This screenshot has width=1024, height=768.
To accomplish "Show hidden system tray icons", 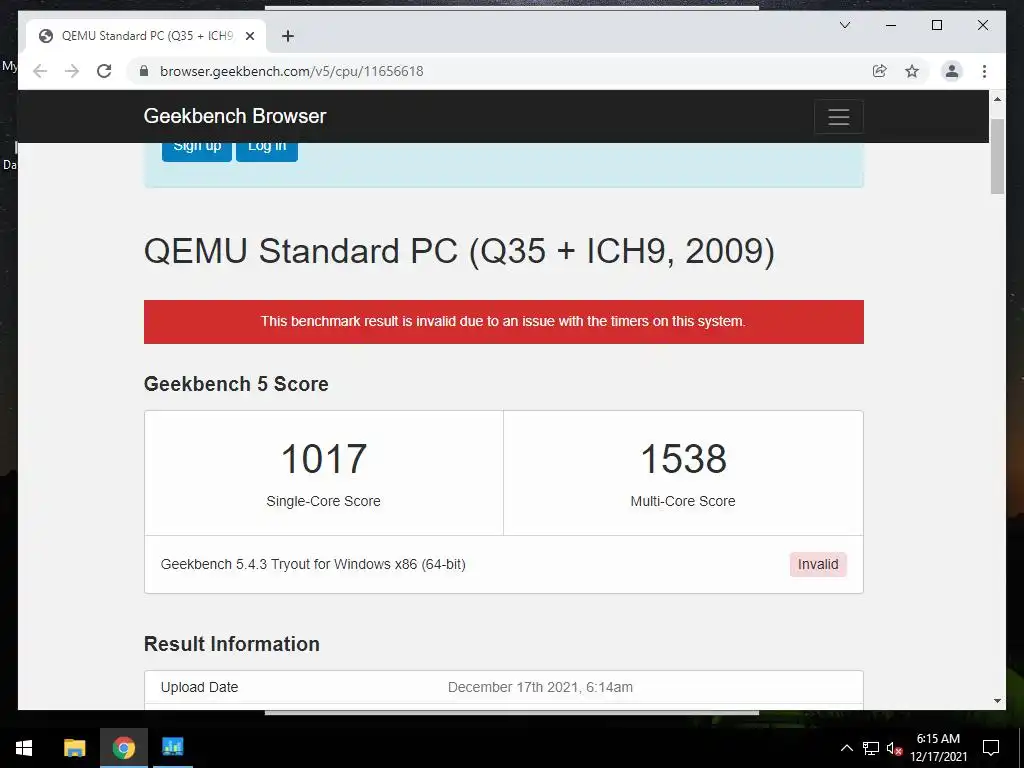I will (846, 748).
